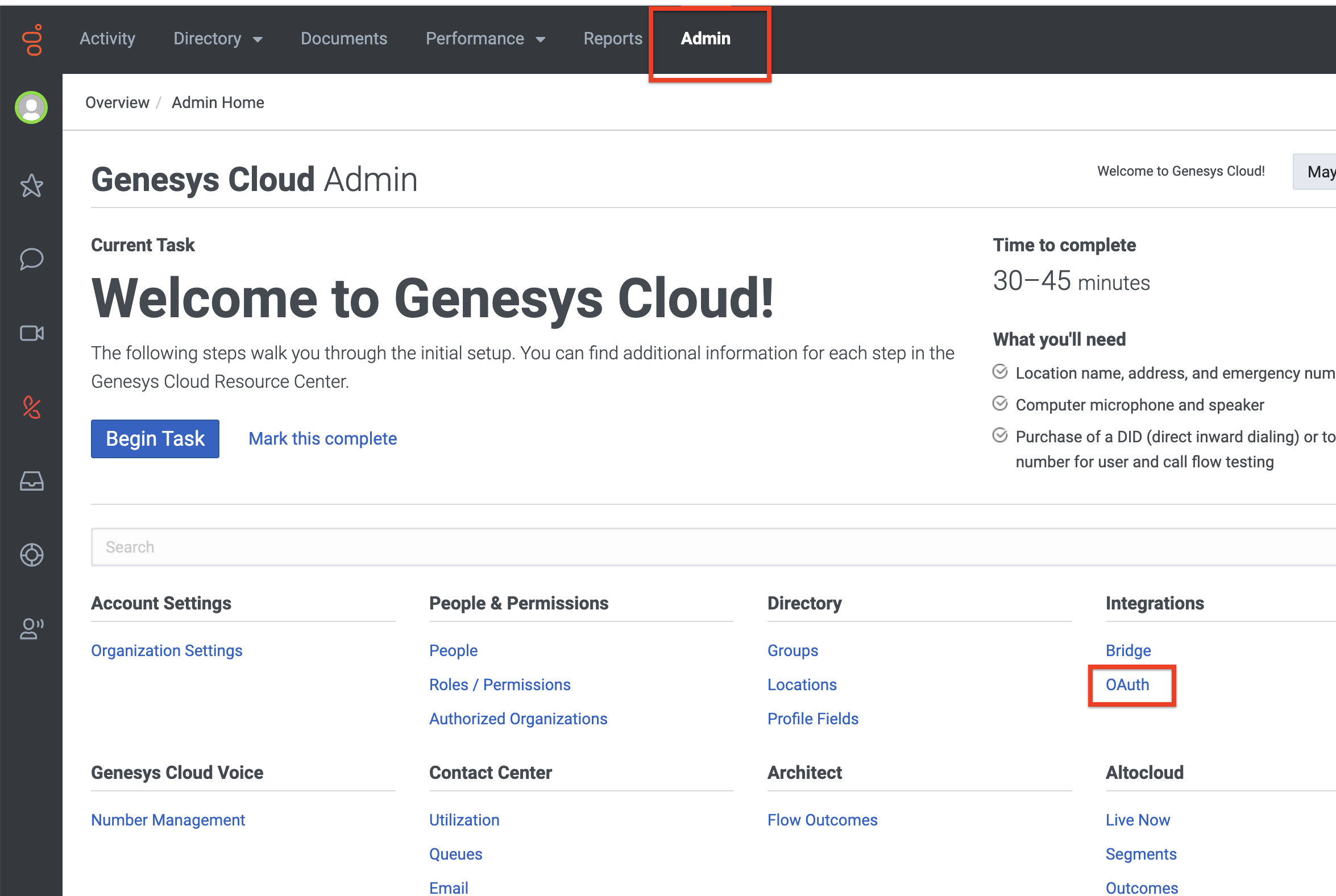Open the Inbox tray icon in the sidebar
Image resolution: width=1336 pixels, height=896 pixels.
click(31, 482)
